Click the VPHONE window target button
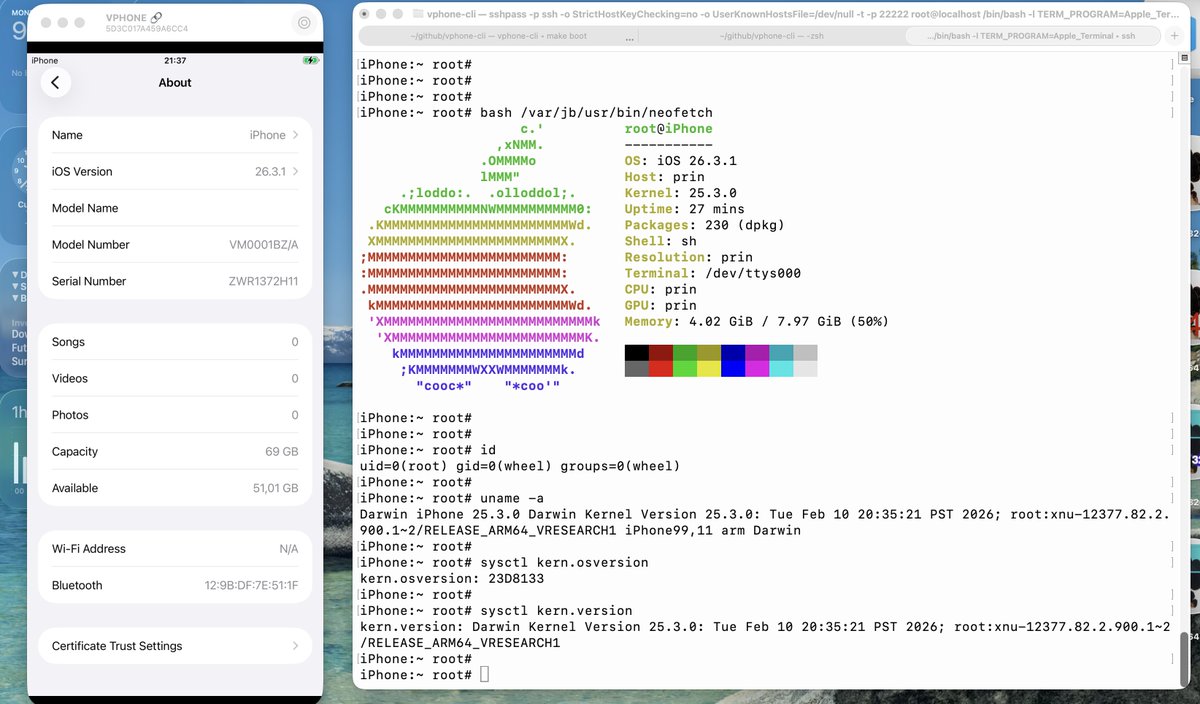1200x704 pixels. click(304, 23)
